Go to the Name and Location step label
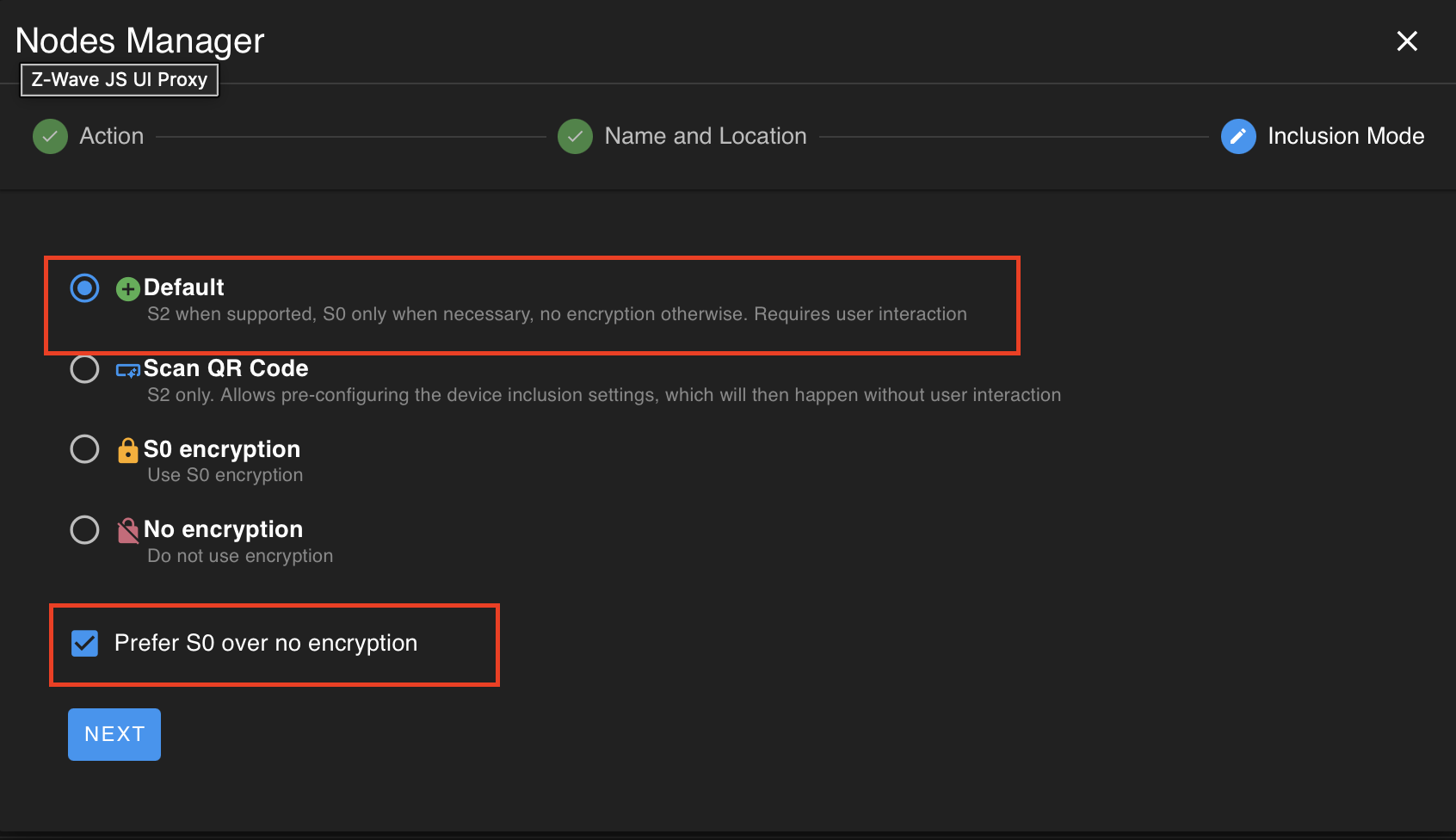This screenshot has width=1456, height=840. pyautogui.click(x=706, y=136)
